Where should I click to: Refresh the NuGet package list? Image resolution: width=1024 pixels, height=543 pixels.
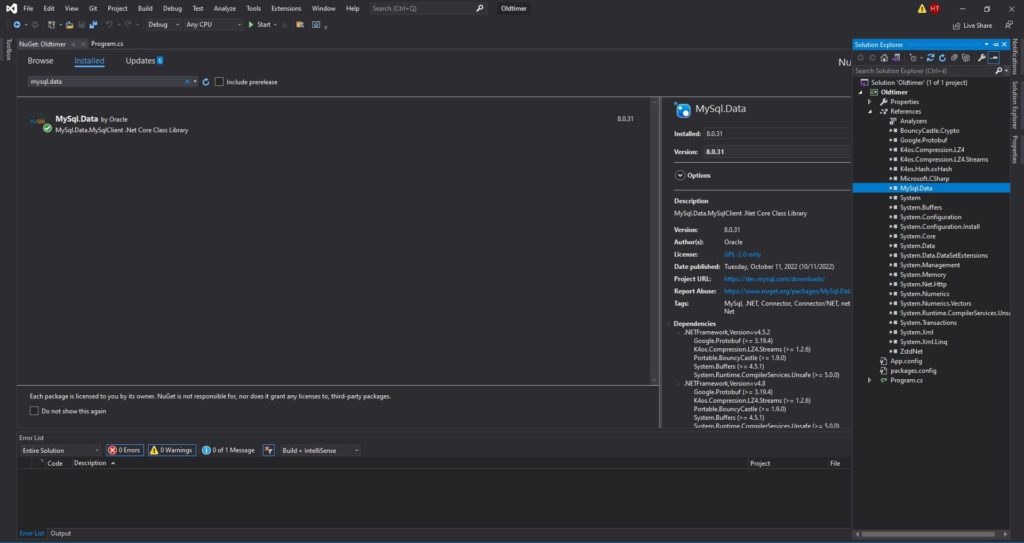coord(206,82)
